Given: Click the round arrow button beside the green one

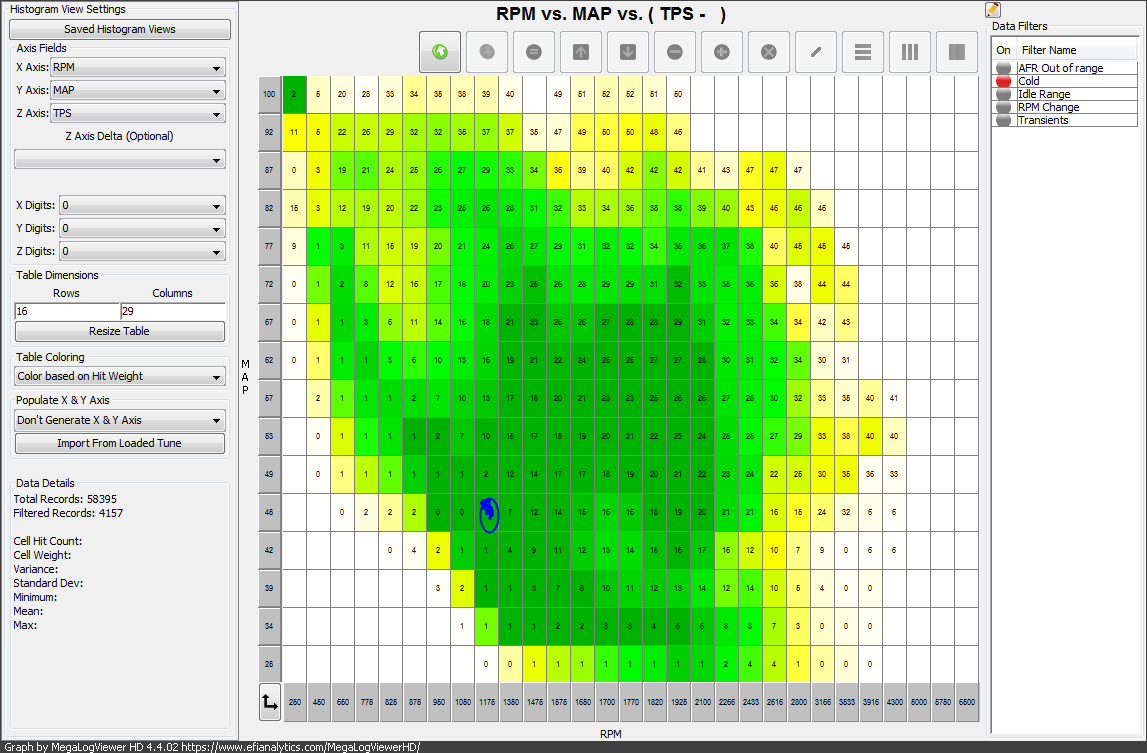Looking at the screenshot, I should point(486,52).
